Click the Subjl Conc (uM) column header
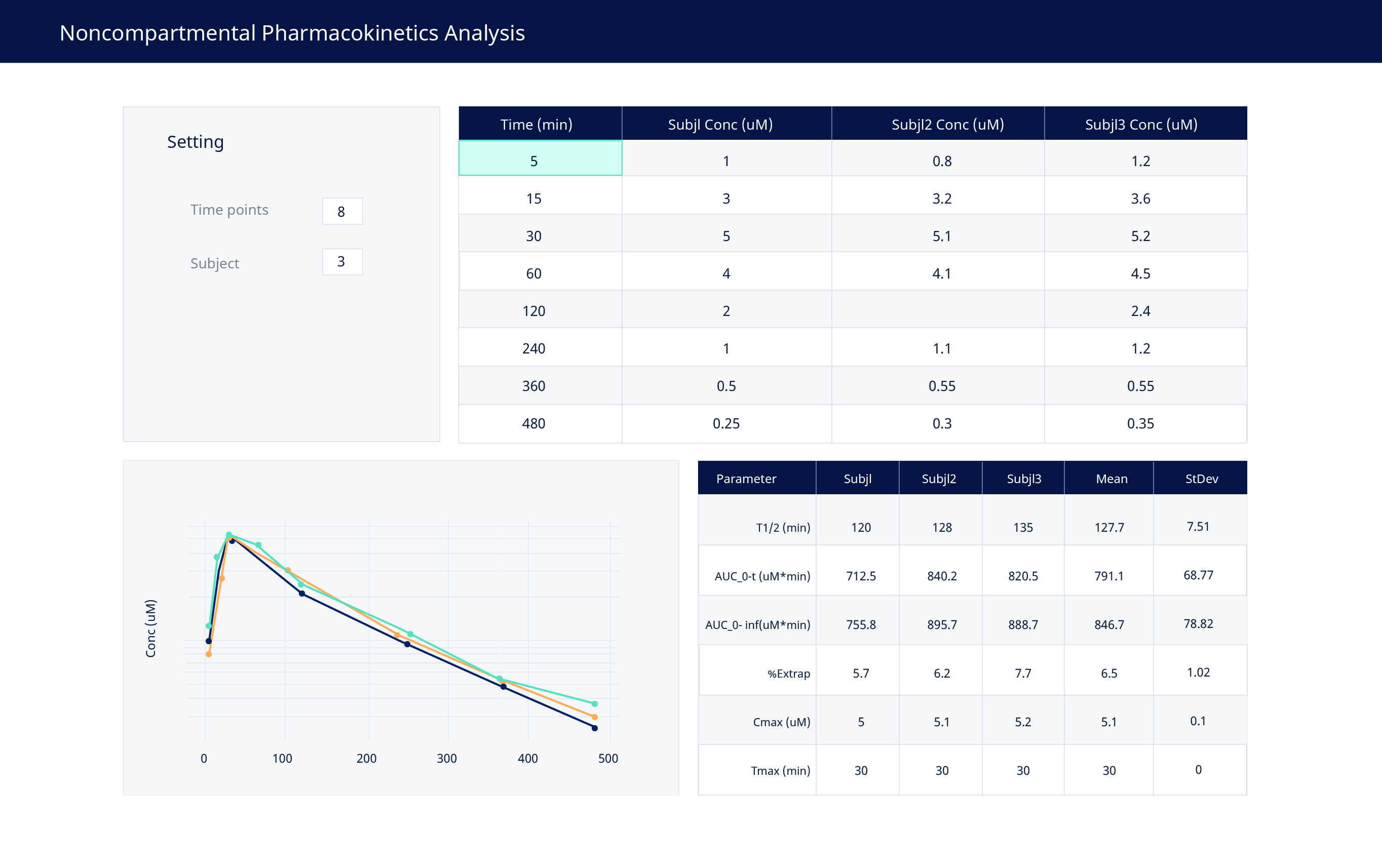 (720, 124)
